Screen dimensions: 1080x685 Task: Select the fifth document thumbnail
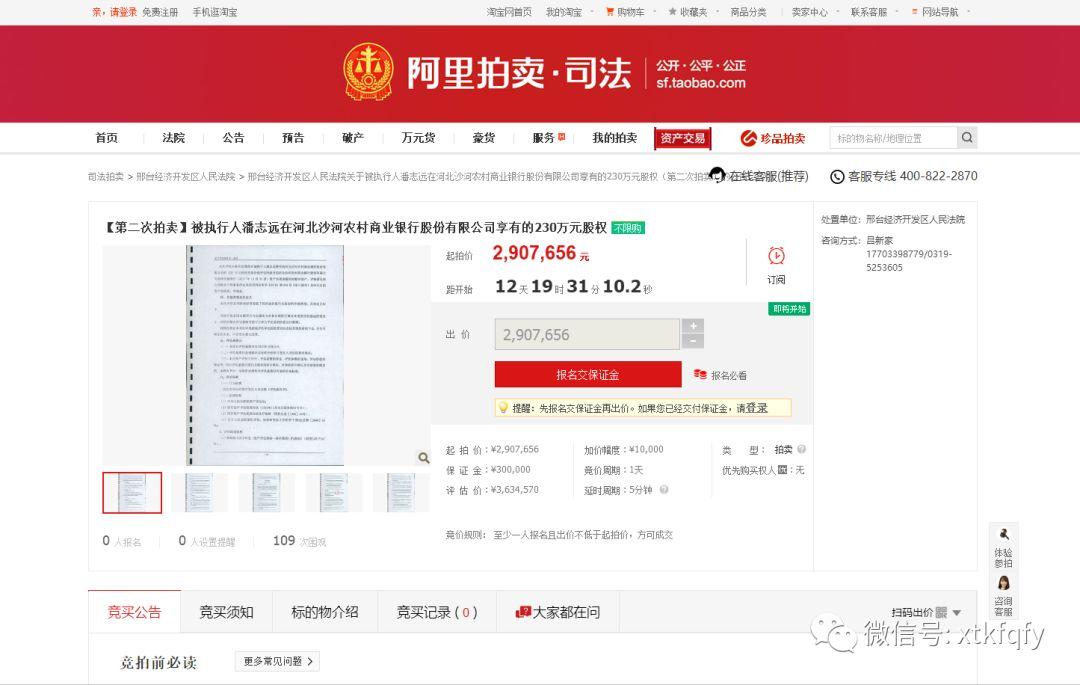point(401,492)
